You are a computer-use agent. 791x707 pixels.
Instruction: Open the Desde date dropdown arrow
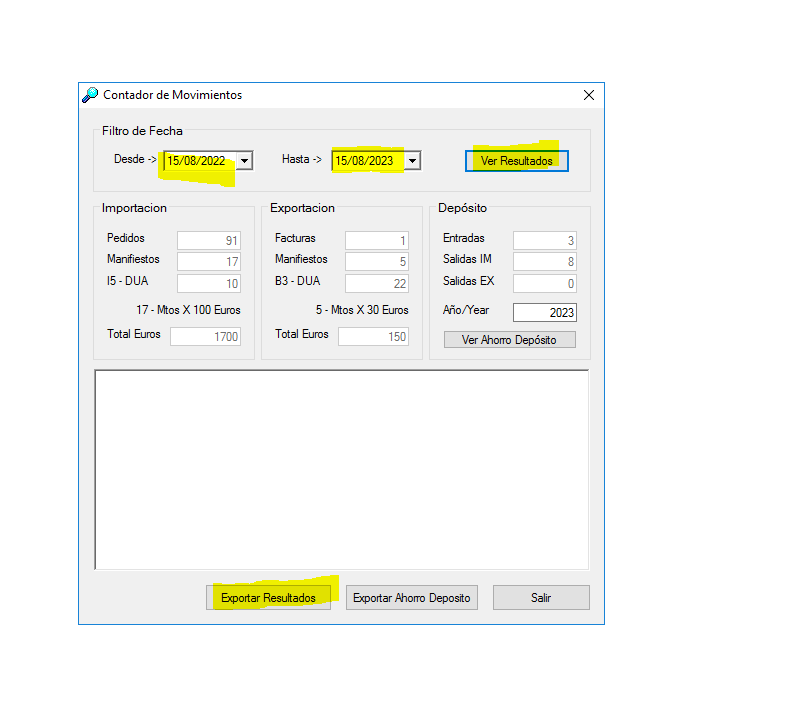[245, 160]
